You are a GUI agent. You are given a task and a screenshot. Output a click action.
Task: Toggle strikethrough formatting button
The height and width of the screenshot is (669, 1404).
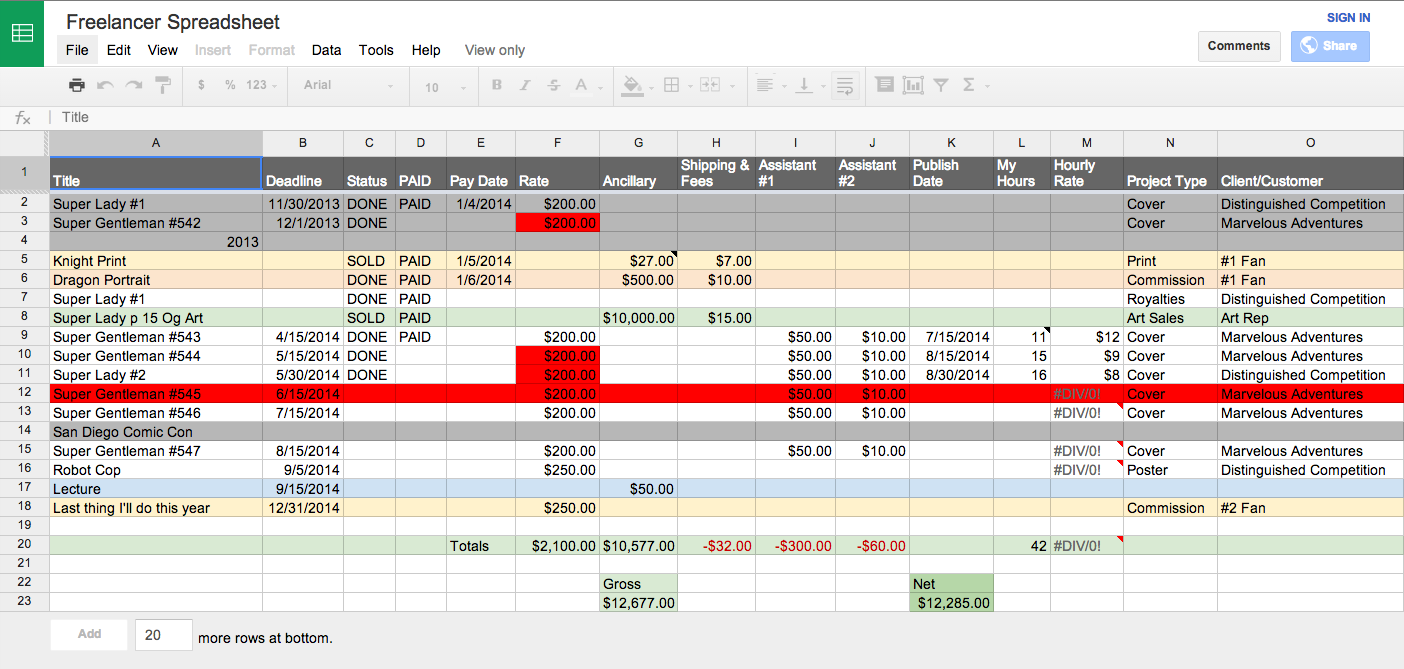554,86
